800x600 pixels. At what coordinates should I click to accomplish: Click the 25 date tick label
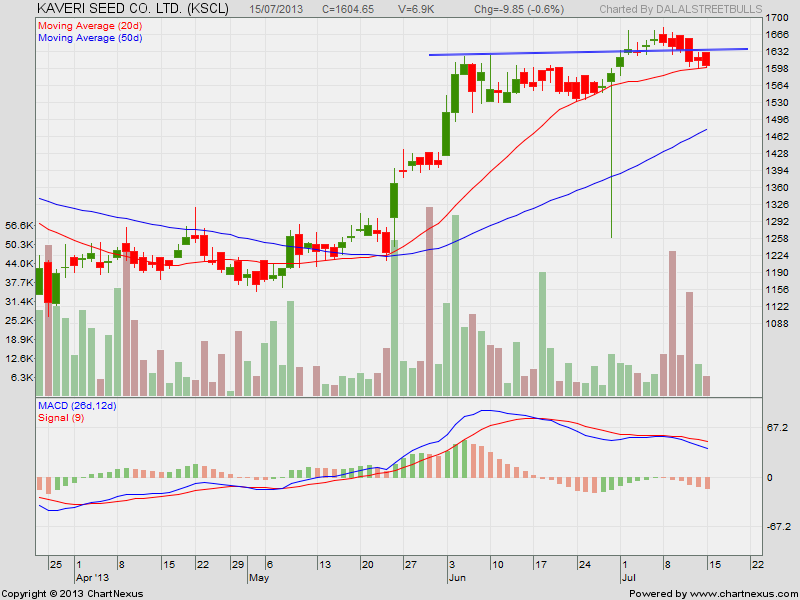coord(56,564)
